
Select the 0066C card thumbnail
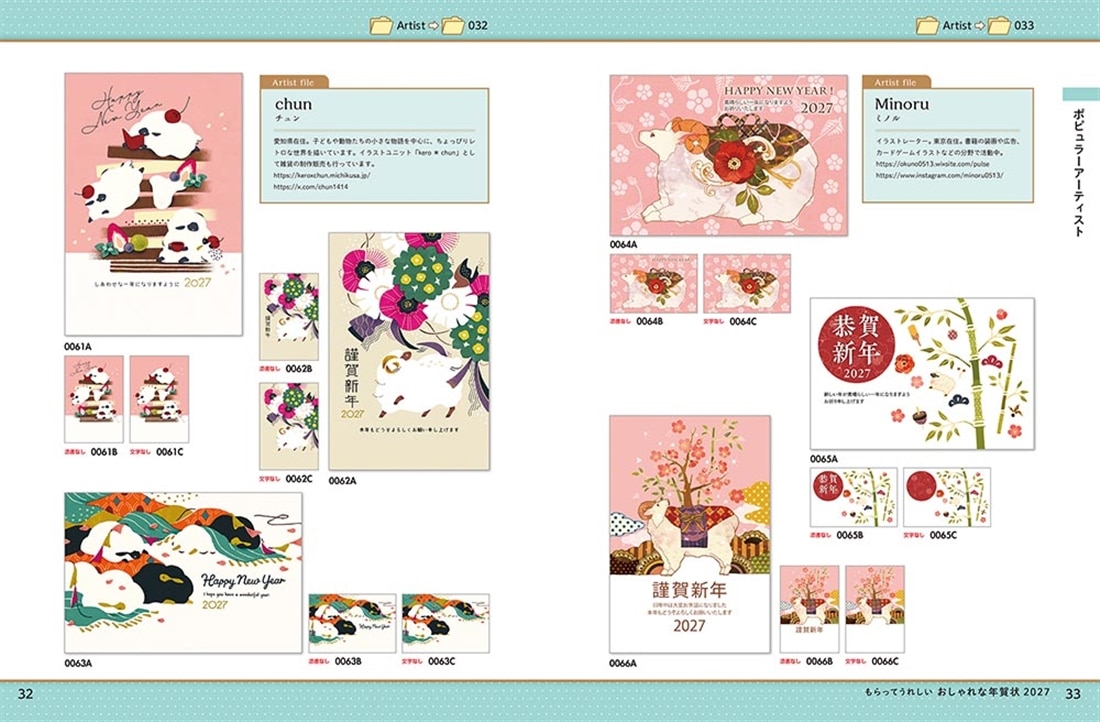(875, 609)
